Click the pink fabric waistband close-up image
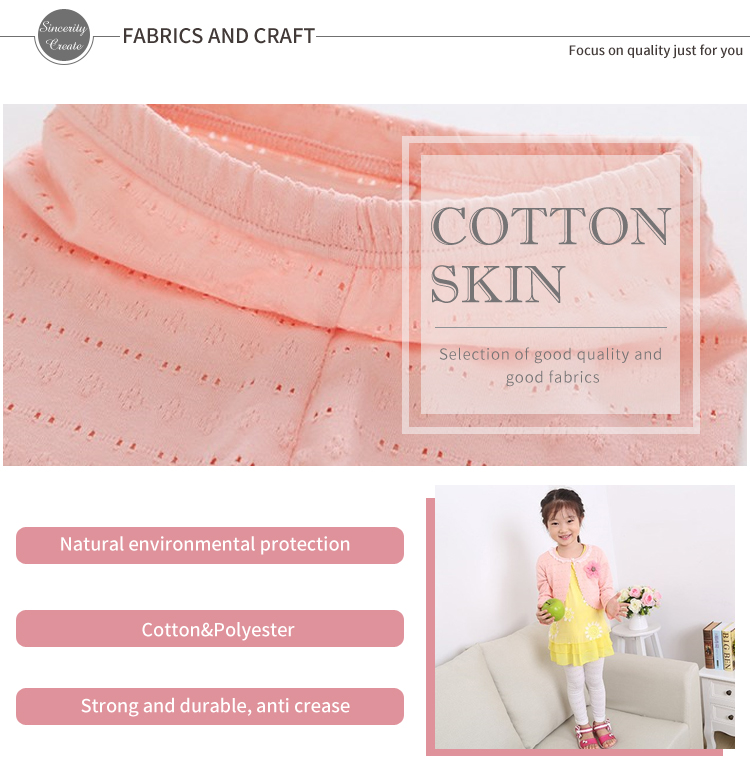 click(375, 284)
